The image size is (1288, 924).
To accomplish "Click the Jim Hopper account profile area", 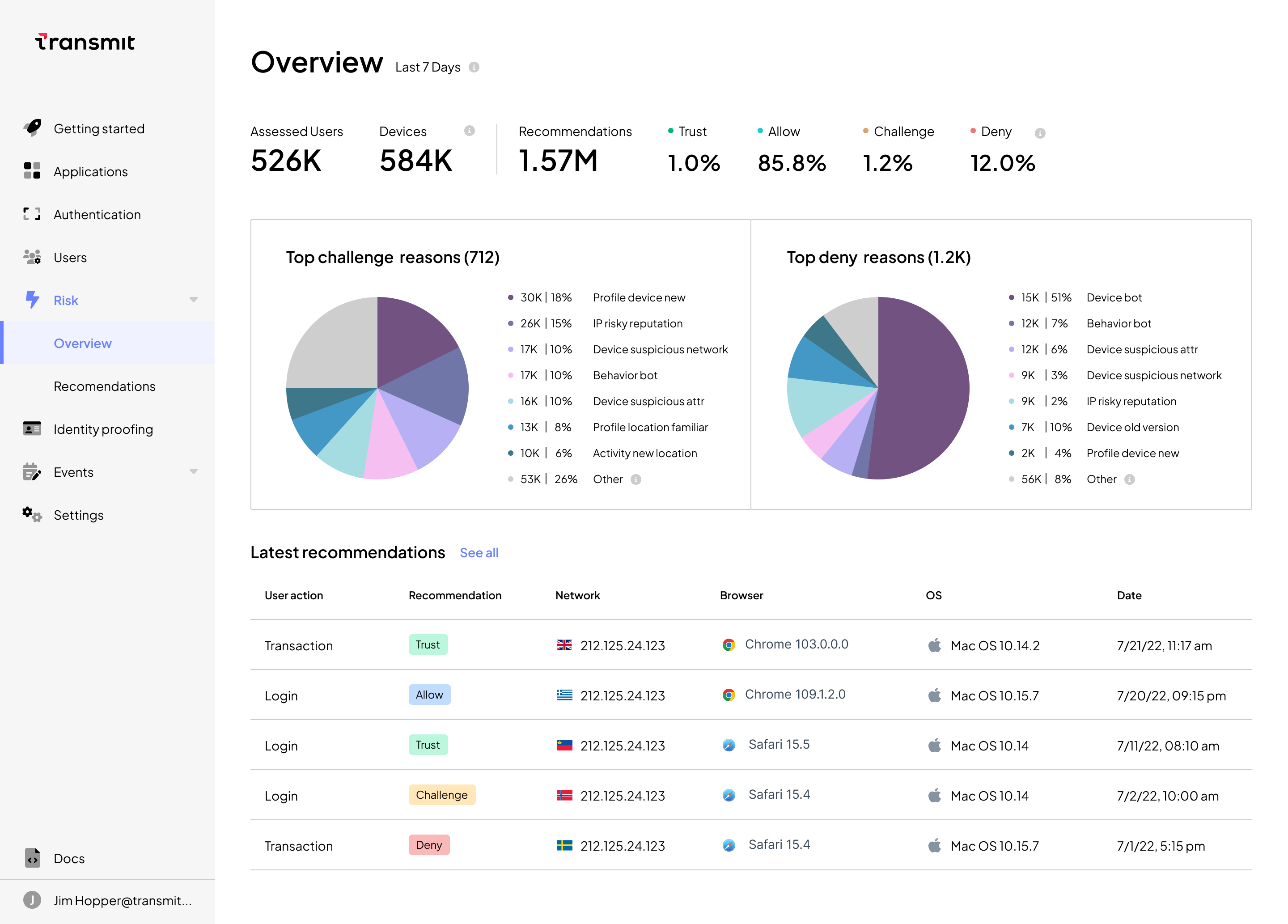I will click(107, 900).
